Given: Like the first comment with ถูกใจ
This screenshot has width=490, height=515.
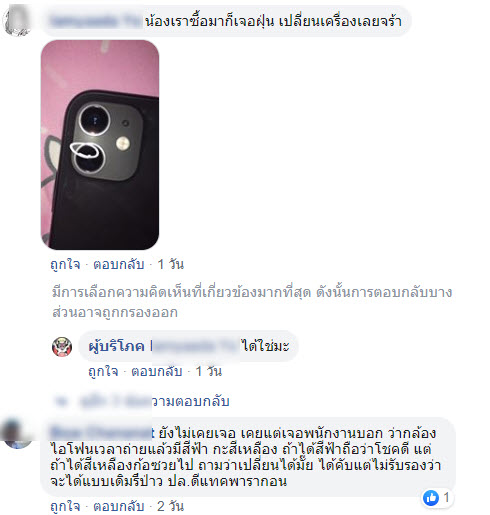Looking at the screenshot, I should (65, 264).
